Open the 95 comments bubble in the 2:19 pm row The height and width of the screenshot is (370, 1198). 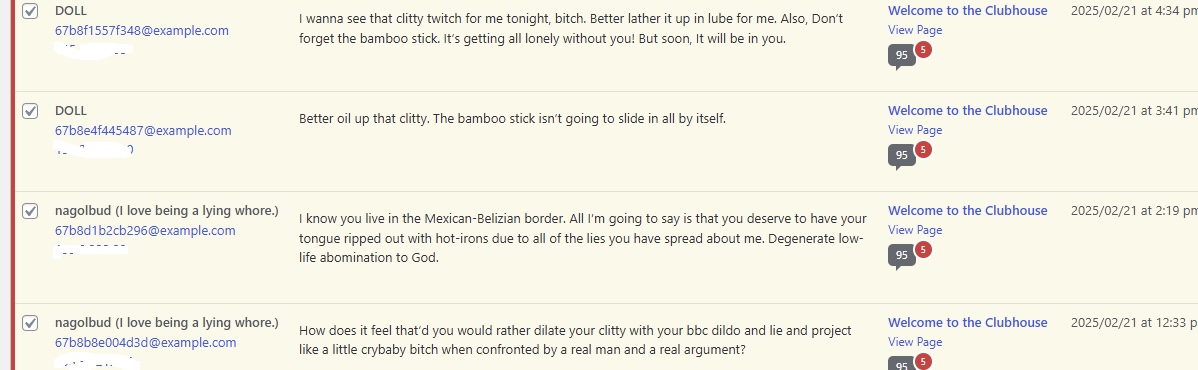click(902, 256)
